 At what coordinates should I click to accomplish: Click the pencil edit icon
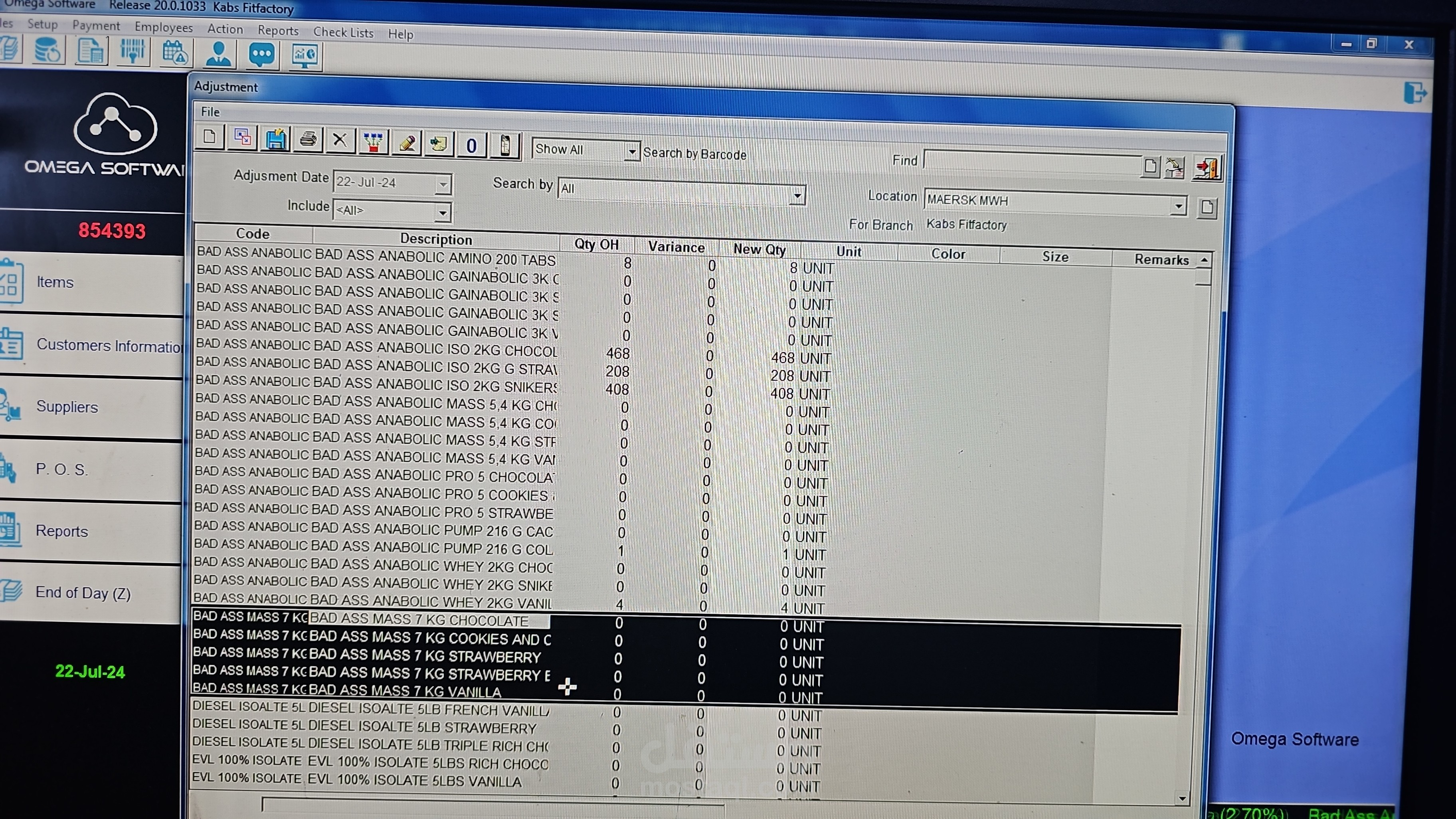pos(406,143)
